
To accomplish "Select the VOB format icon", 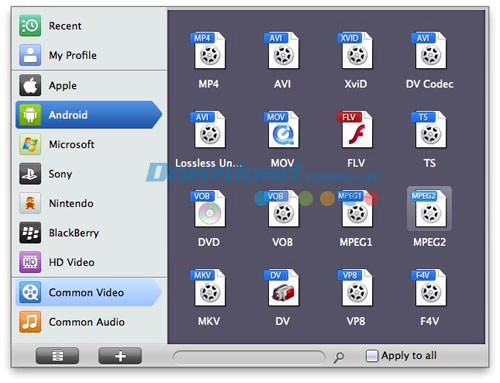I will (x=283, y=209).
